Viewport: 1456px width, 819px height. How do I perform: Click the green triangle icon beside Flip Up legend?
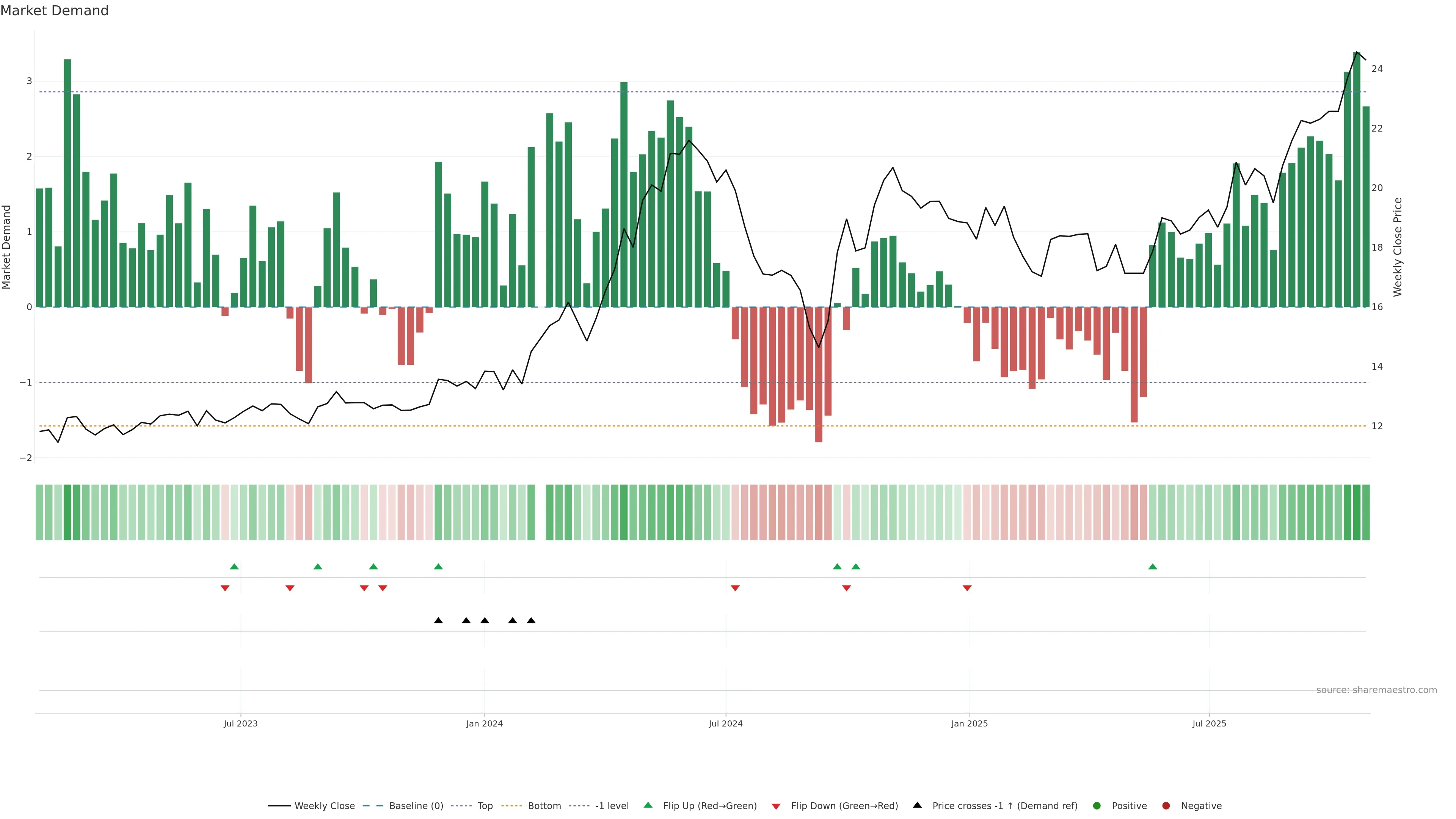coord(648,805)
